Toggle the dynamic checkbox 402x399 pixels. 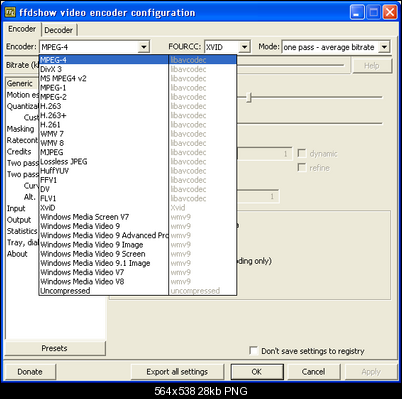302,153
